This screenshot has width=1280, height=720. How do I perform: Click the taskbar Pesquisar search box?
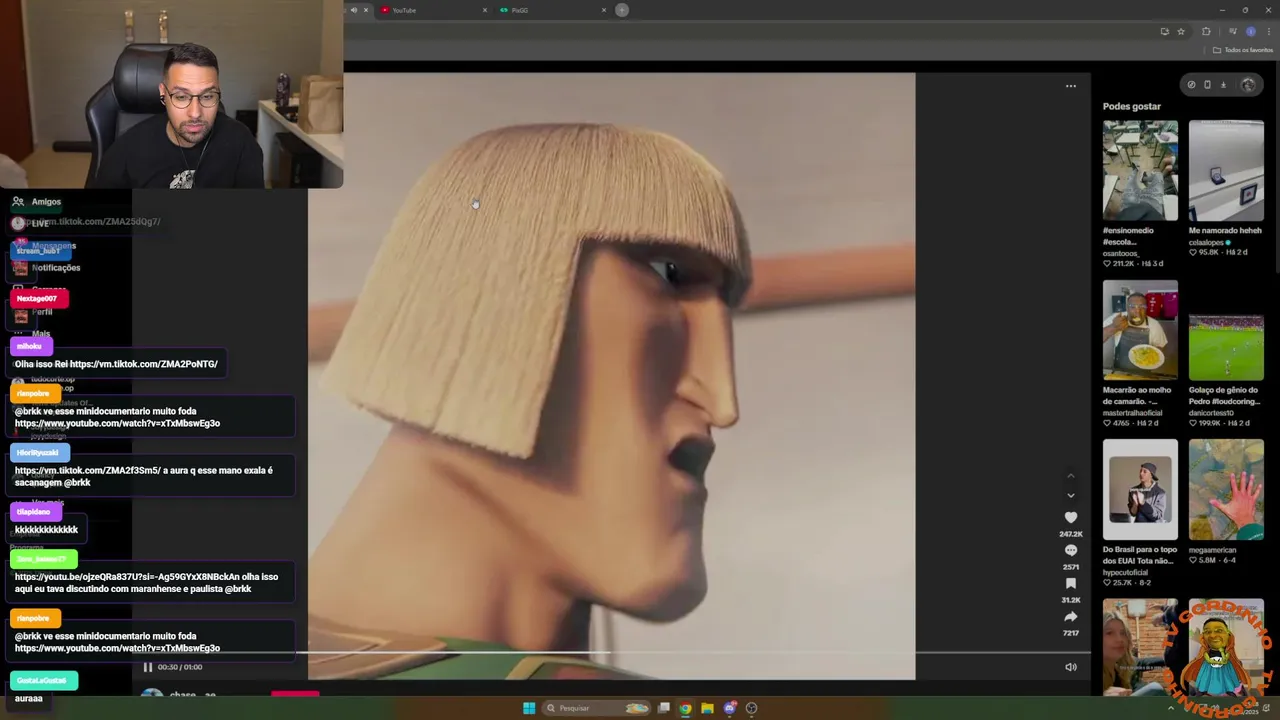(x=596, y=708)
